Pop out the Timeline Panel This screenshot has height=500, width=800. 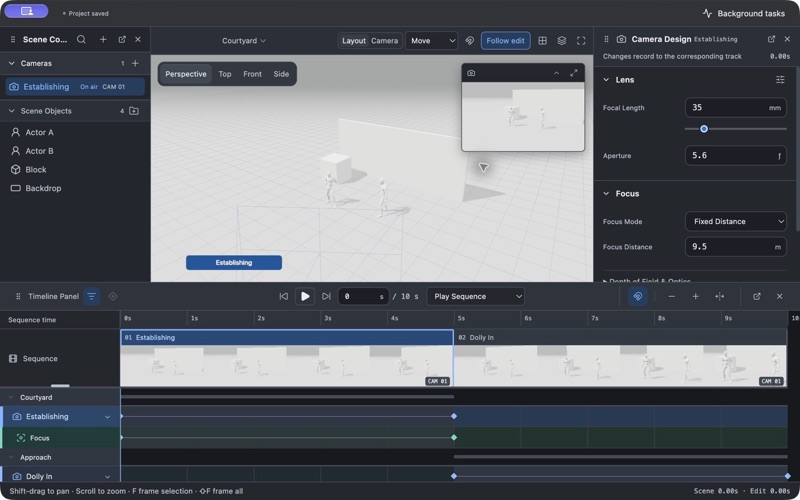757,296
